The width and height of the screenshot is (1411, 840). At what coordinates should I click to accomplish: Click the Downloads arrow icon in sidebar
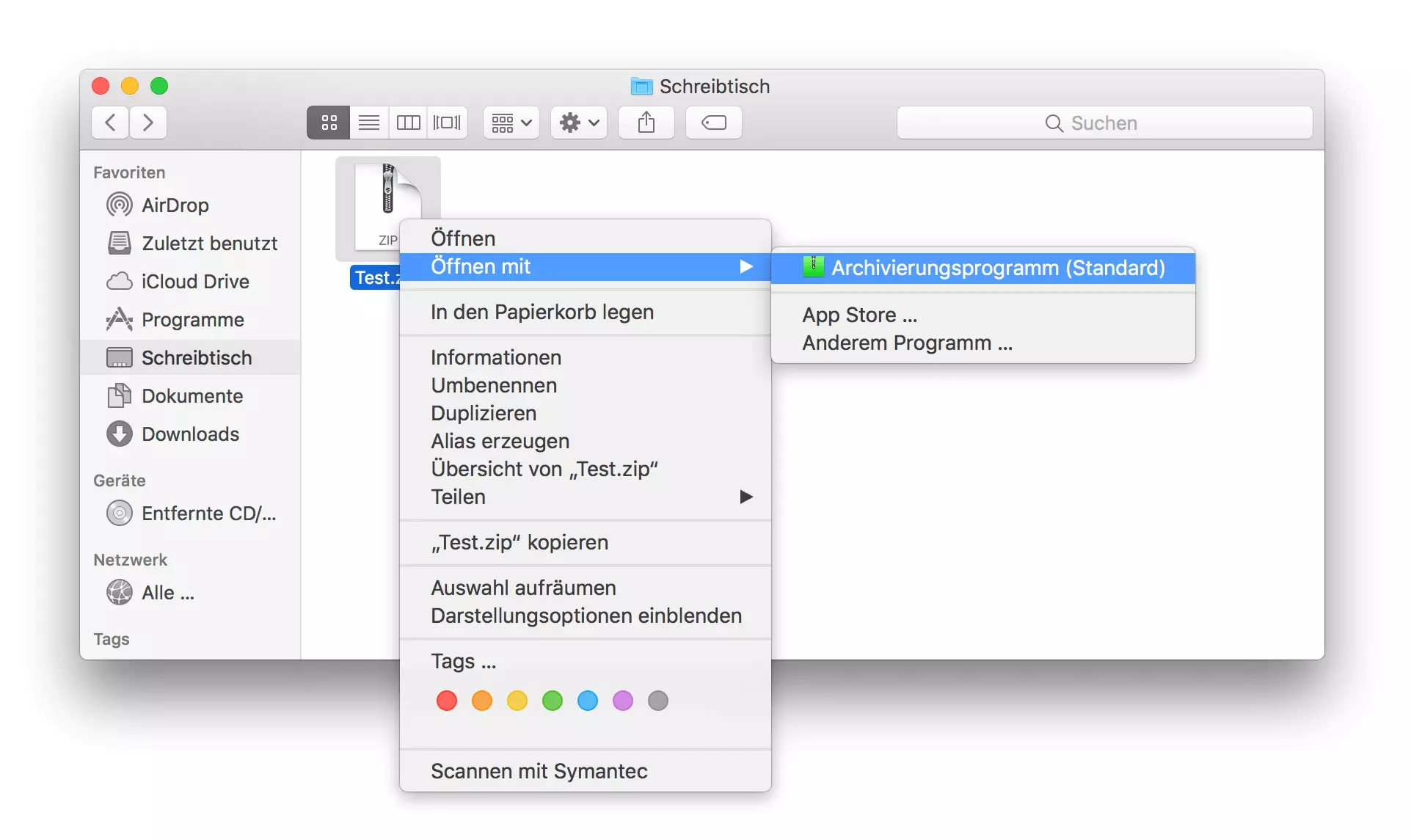coord(120,434)
